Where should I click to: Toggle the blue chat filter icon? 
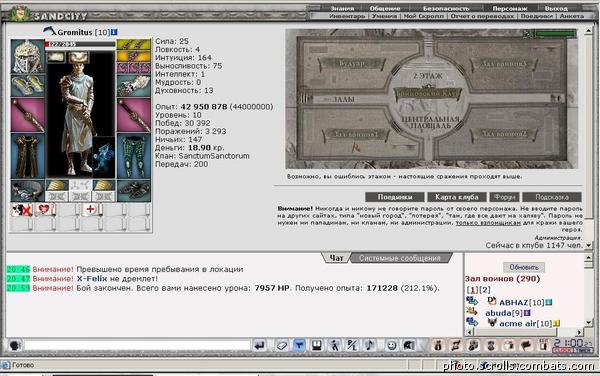click(x=299, y=345)
